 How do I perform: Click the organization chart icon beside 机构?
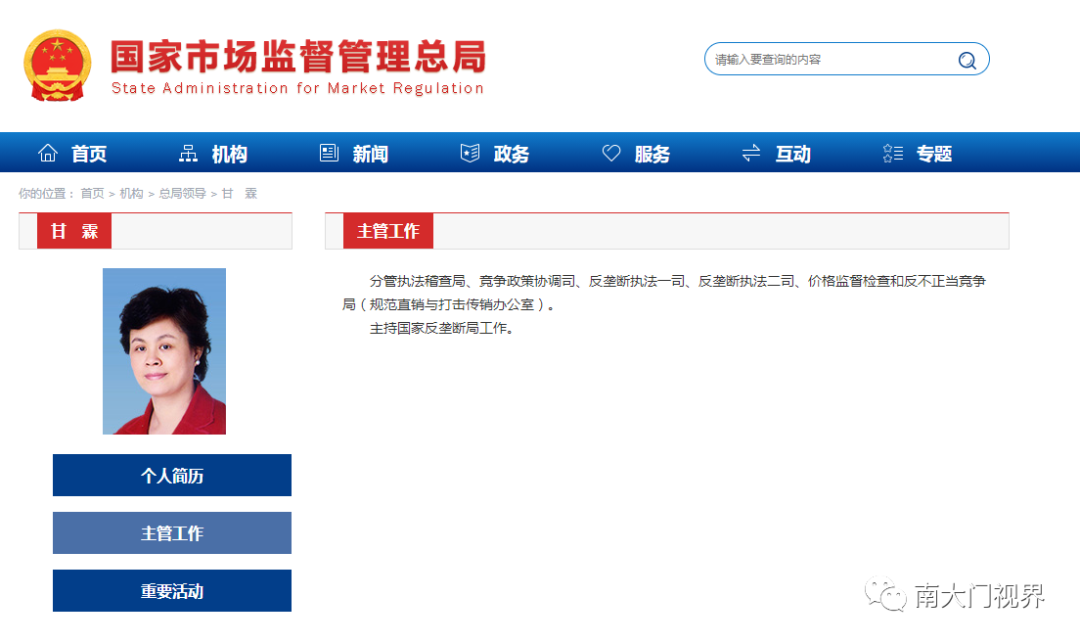tap(188, 153)
